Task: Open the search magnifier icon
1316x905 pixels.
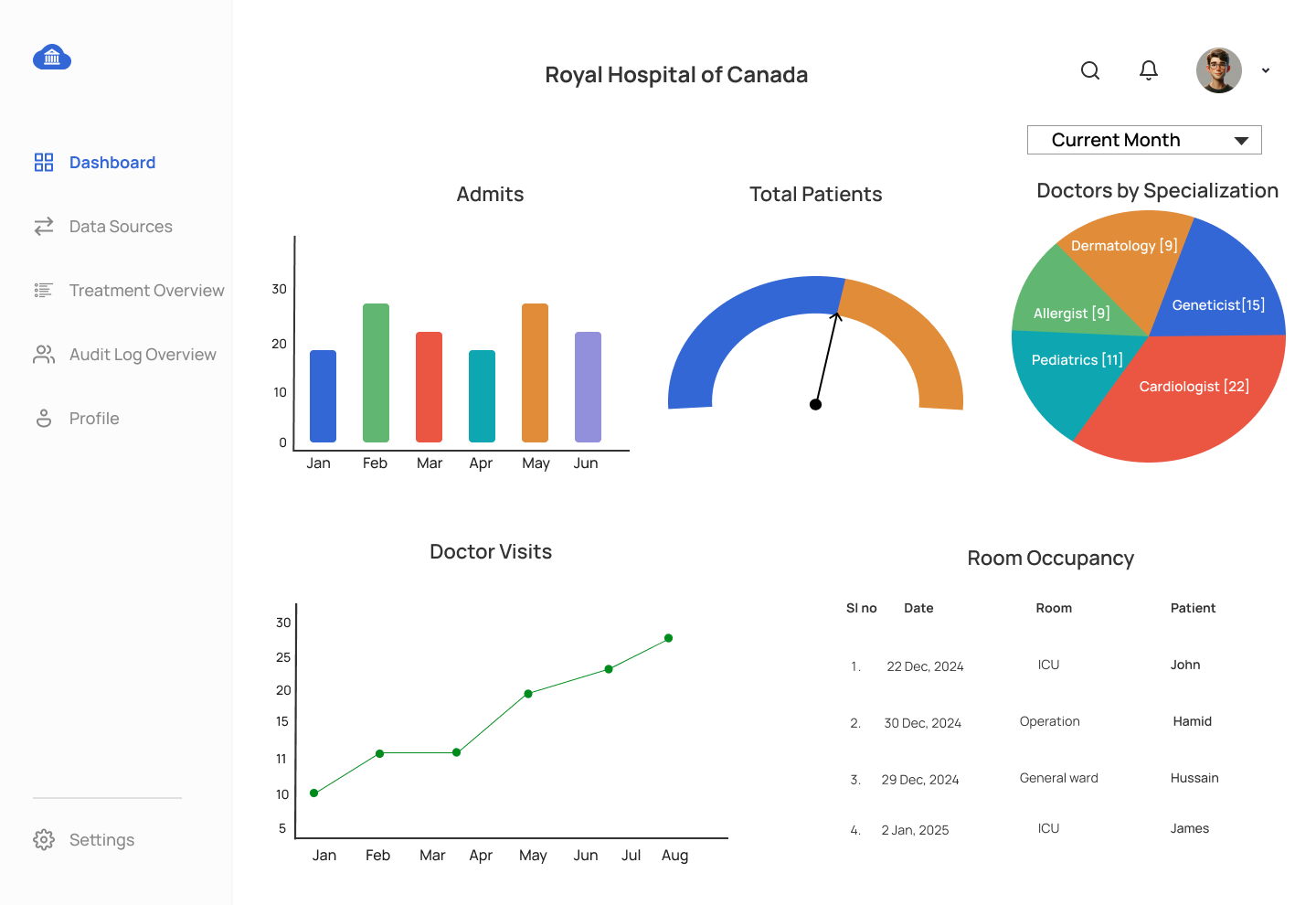Action: [1090, 70]
